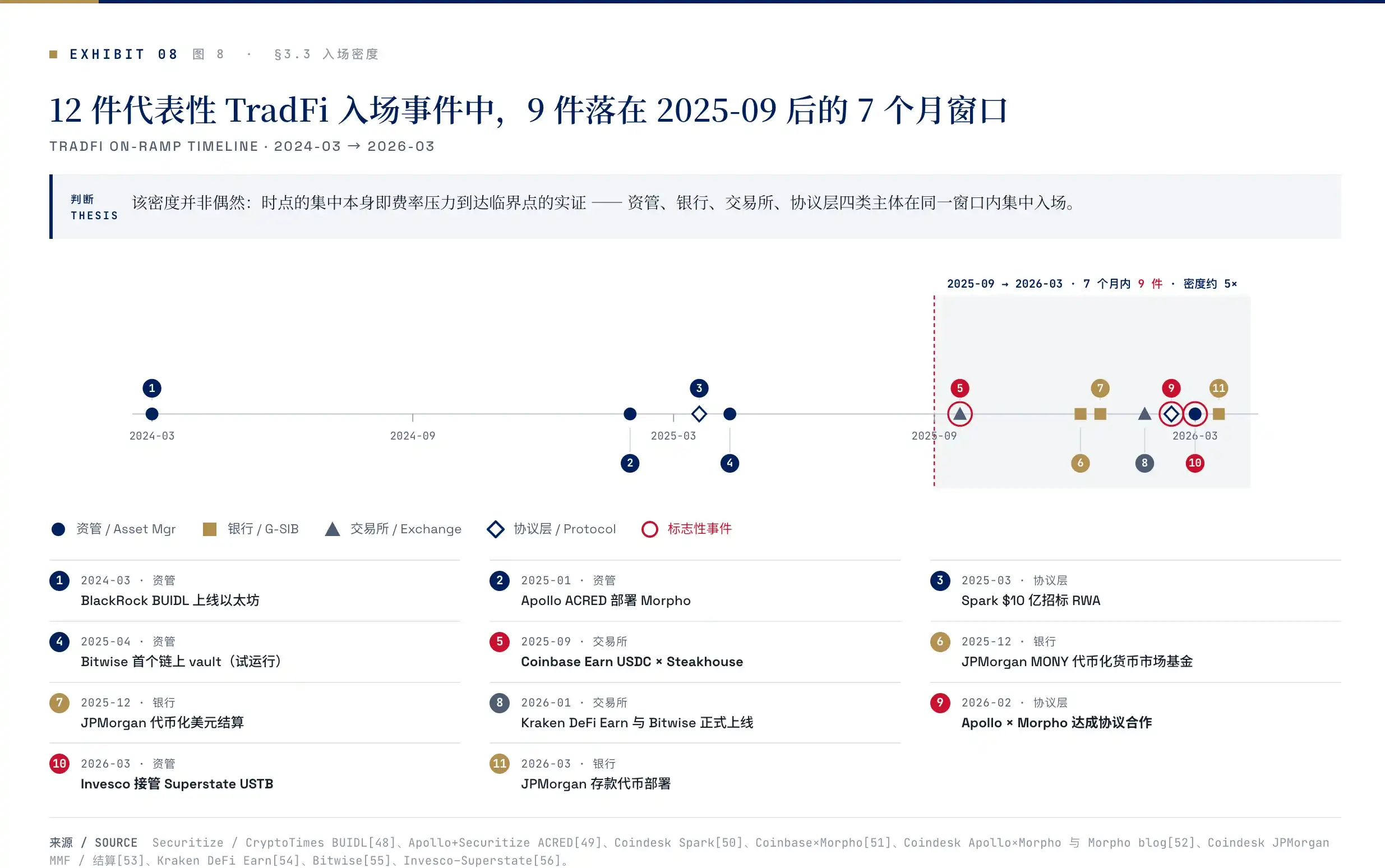Select the Invesco Superstate USTB entry
The height and width of the screenshot is (868, 1385).
tap(255, 774)
